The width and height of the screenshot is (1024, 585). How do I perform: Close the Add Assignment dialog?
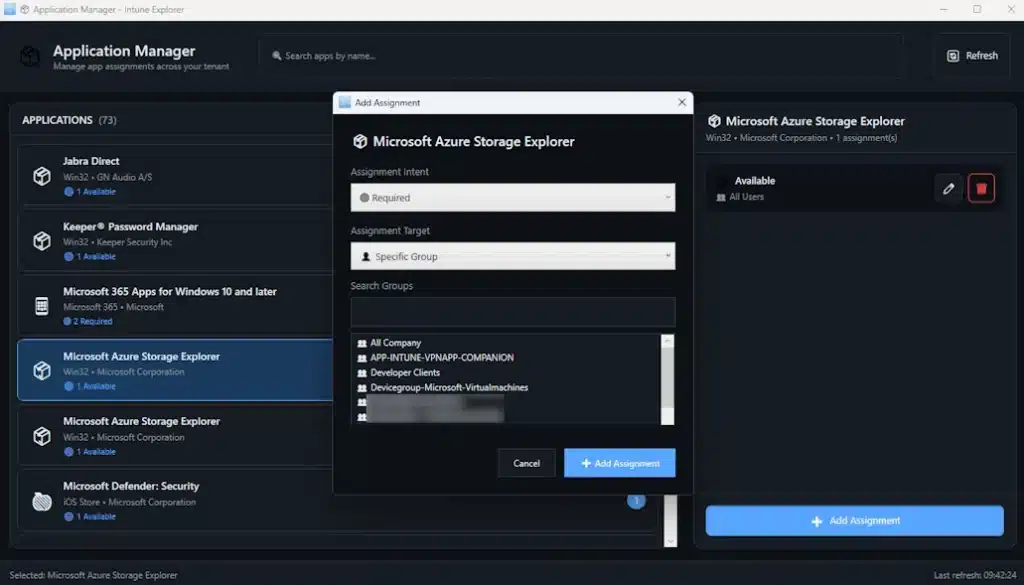point(682,102)
